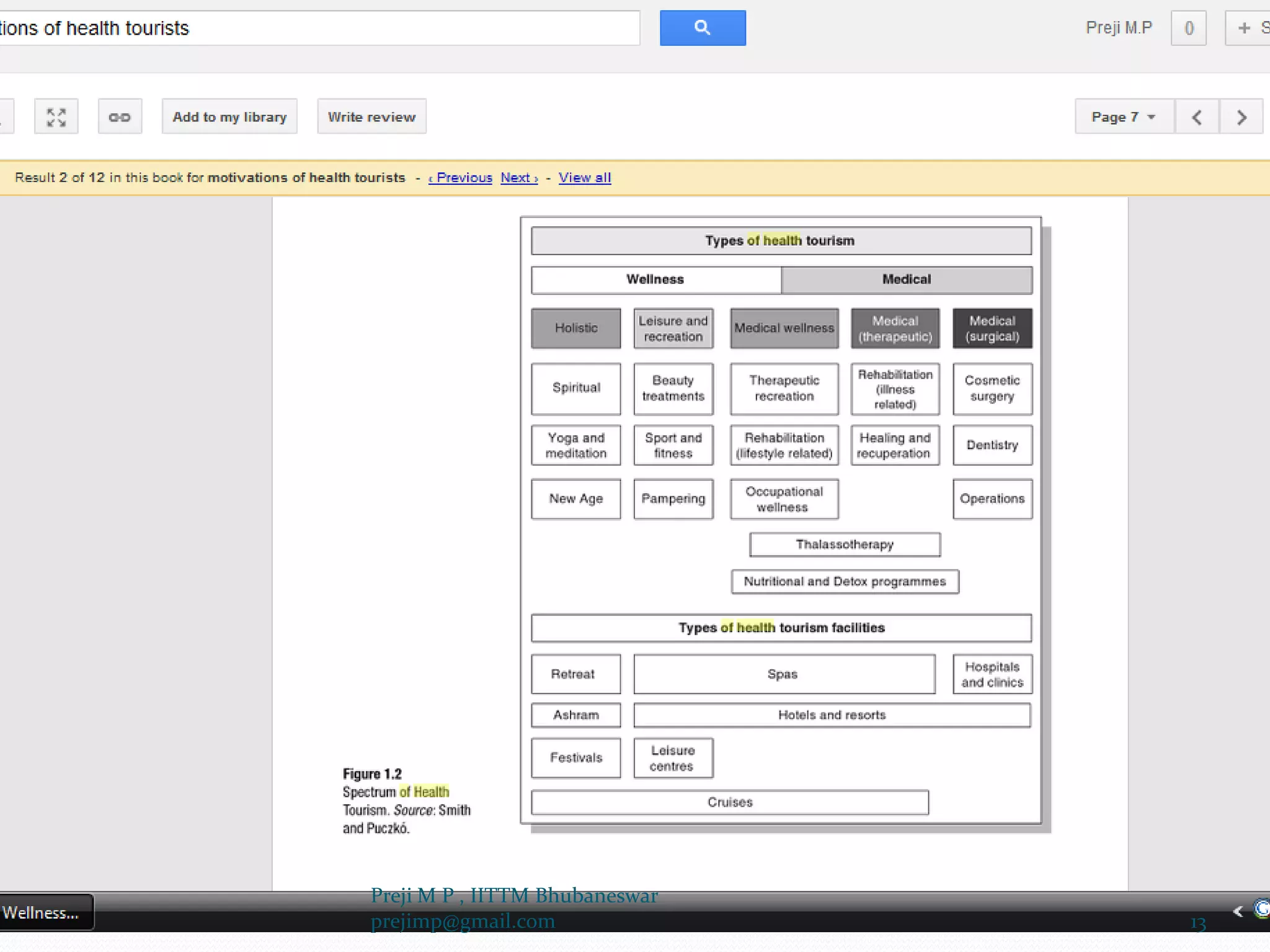Open the Page 7 dropdown
This screenshot has height=952, width=1270.
(x=1123, y=117)
